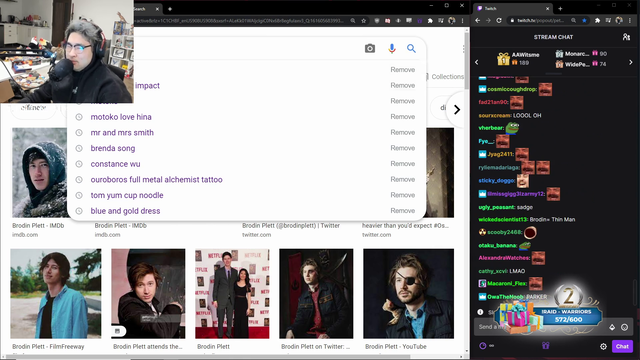Select the 'brenda song' search suggestion
Image resolution: width=640 pixels, height=360 pixels.
click(113, 148)
